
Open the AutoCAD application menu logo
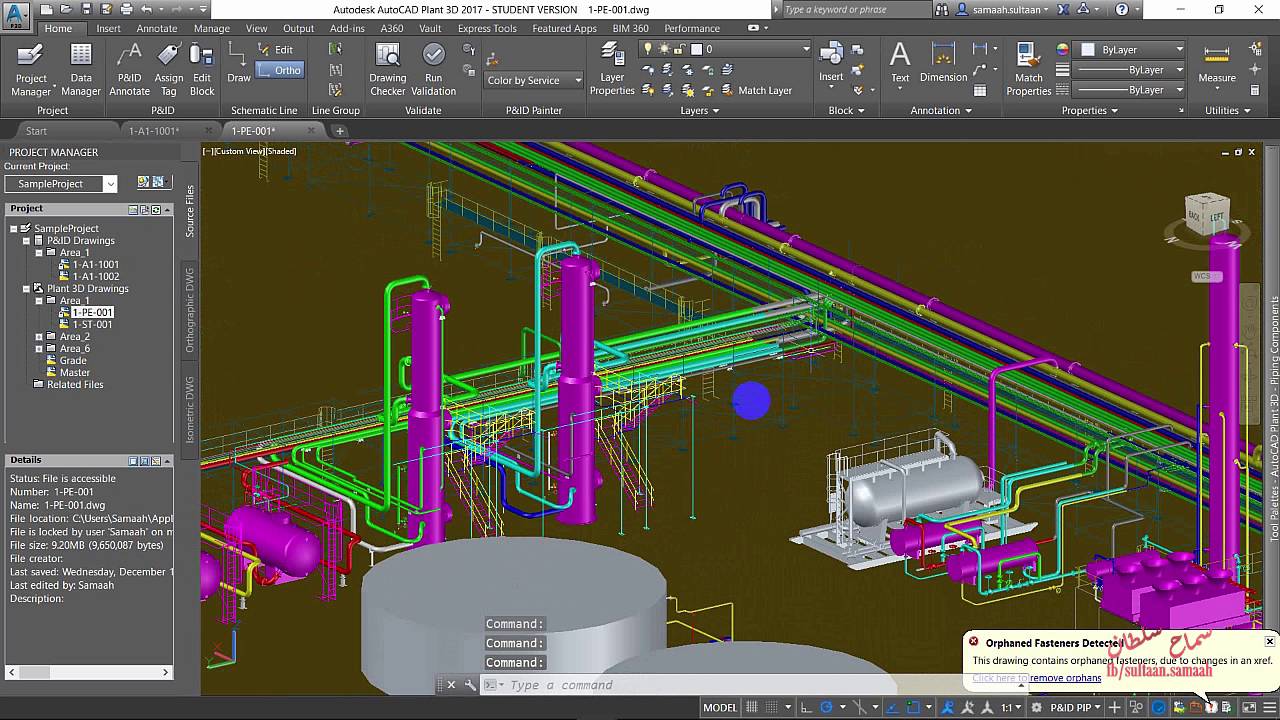pos(16,14)
